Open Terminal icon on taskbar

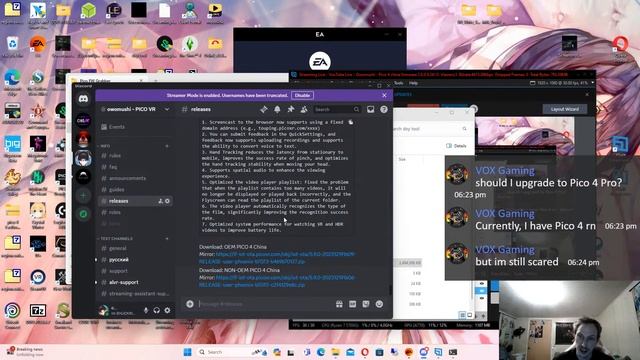point(453,352)
